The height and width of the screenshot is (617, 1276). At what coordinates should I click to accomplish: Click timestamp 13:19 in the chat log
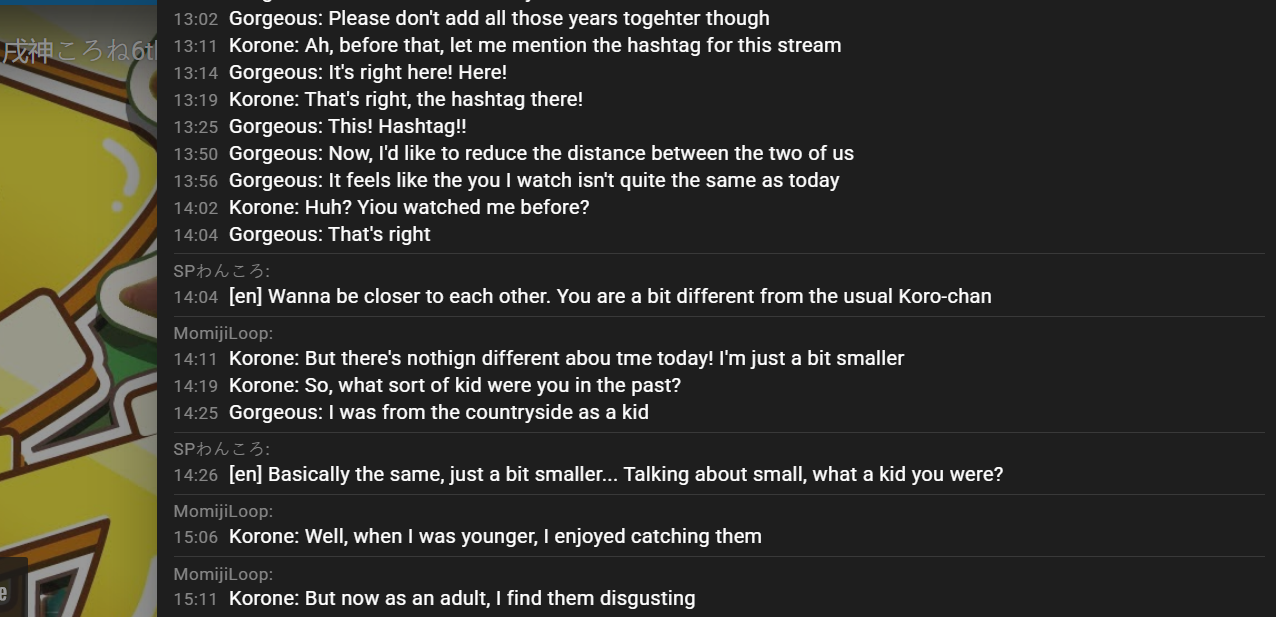click(x=195, y=100)
